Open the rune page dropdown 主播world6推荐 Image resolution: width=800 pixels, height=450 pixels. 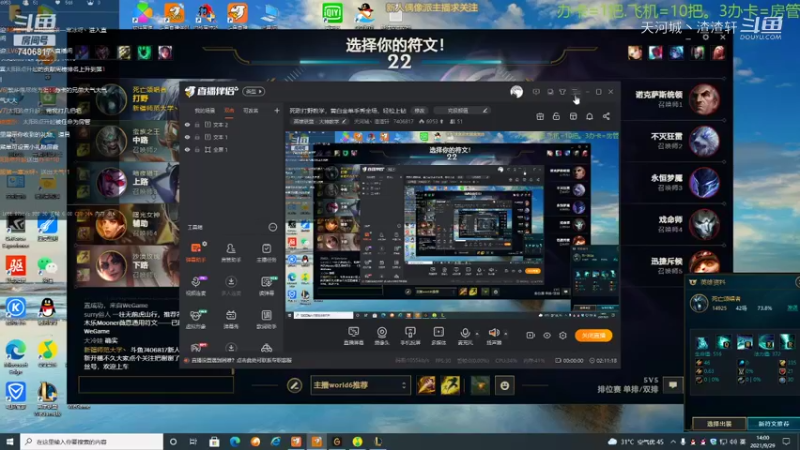pos(360,385)
